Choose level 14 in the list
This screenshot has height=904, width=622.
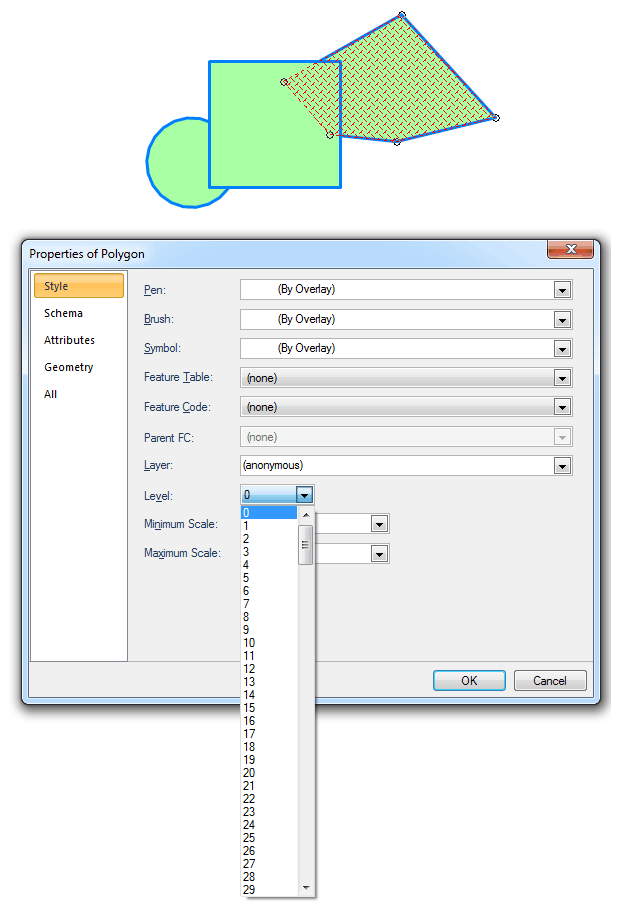coord(269,695)
